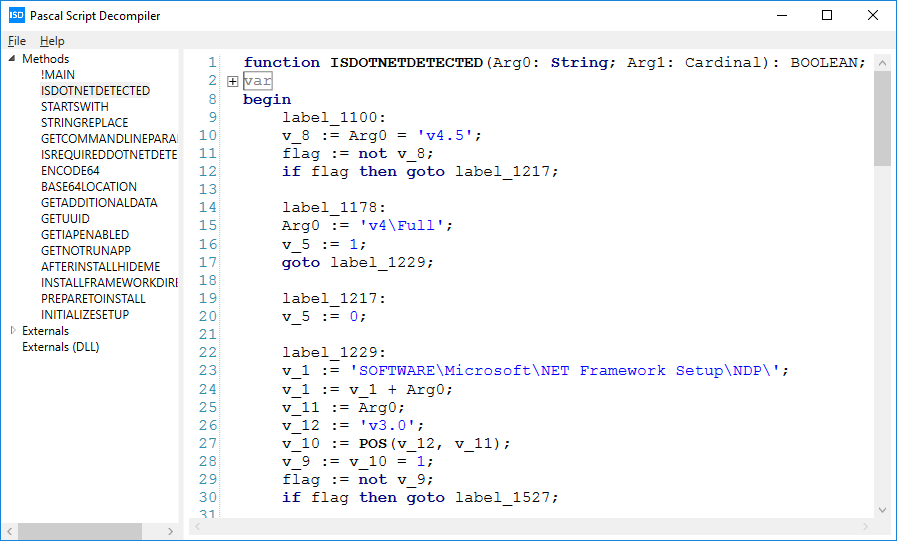
Task: Open the Help menu
Action: tap(52, 41)
